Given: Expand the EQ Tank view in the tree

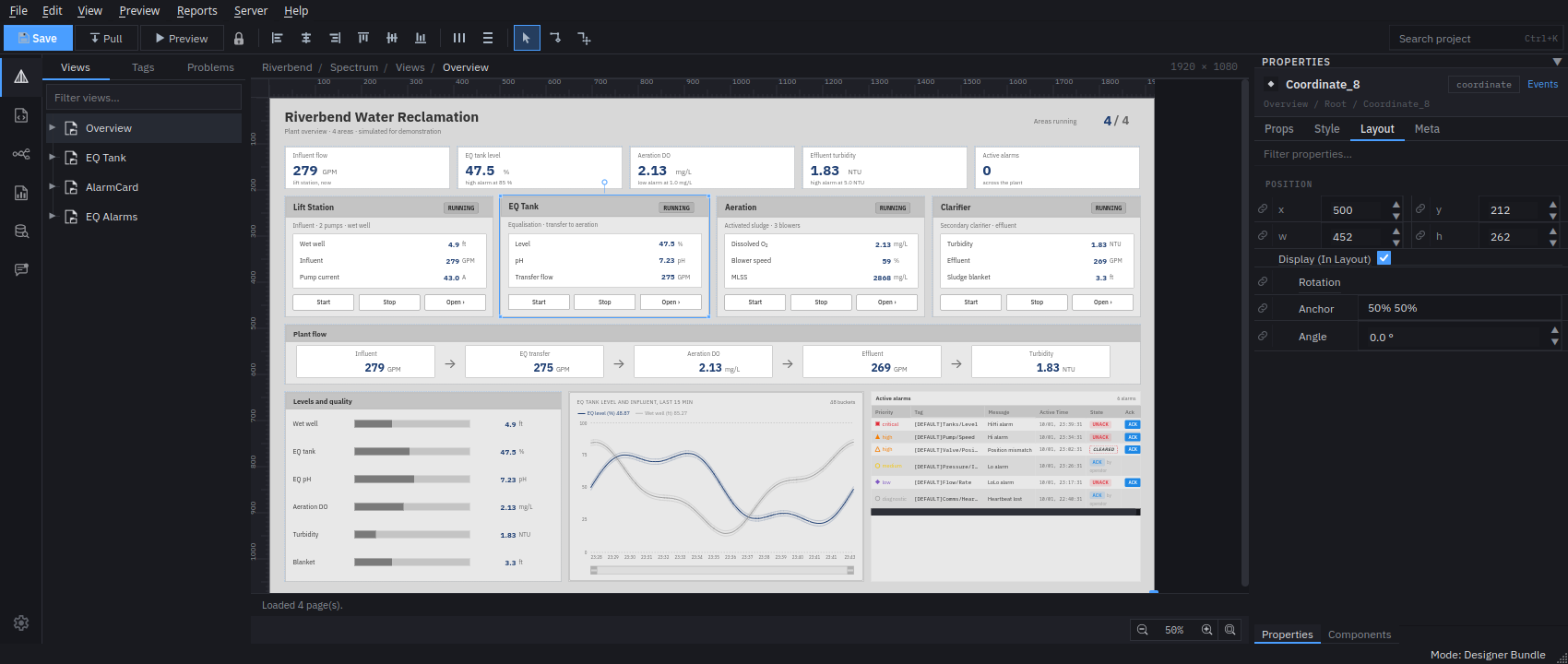Looking at the screenshot, I should pos(53,157).
